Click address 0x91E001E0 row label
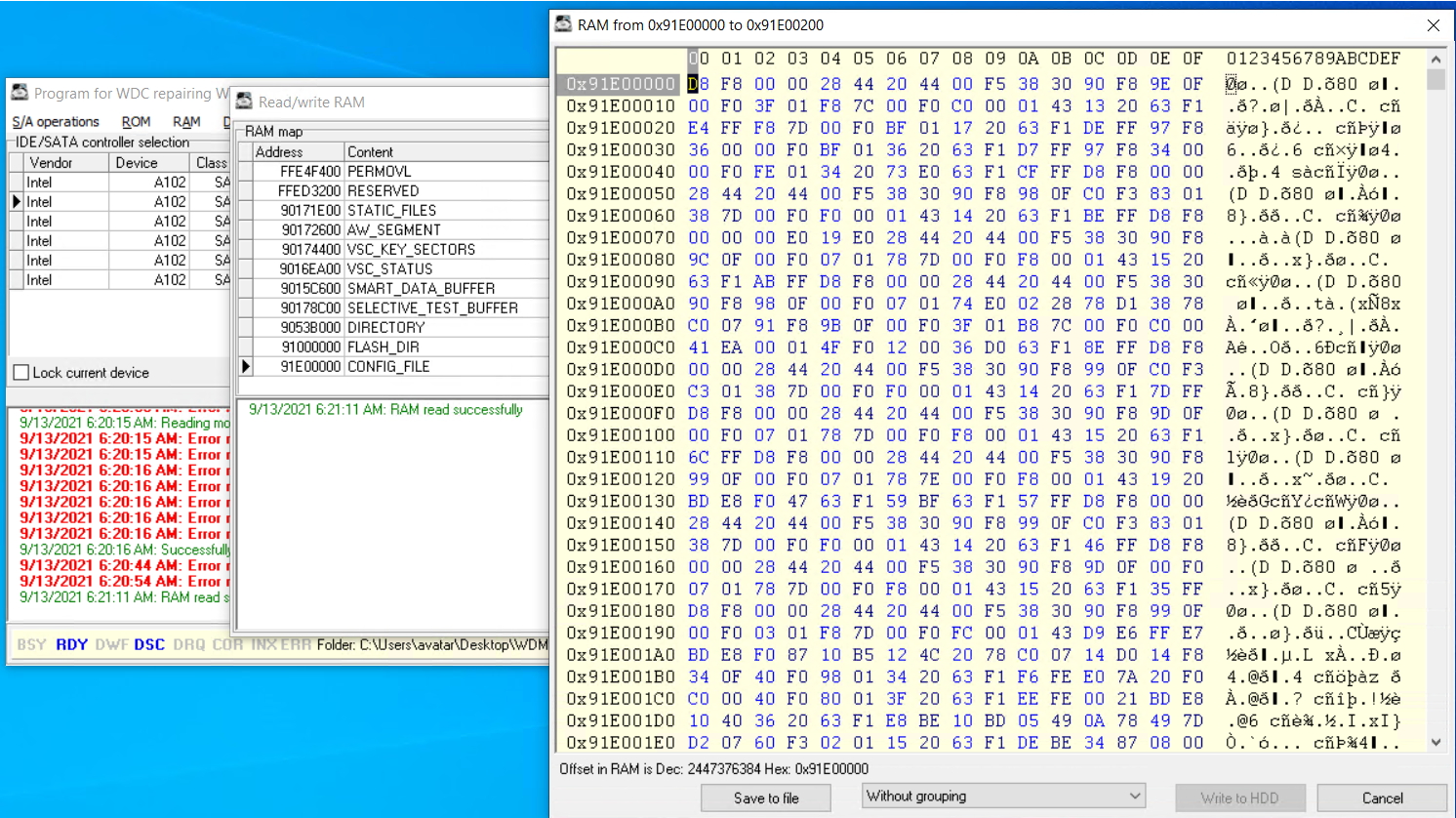 (621, 743)
